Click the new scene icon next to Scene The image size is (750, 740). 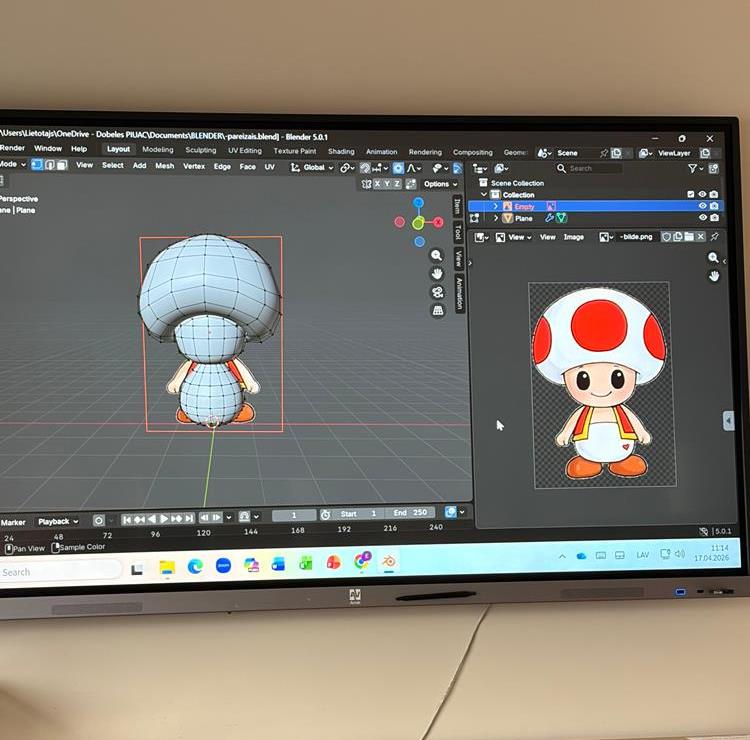coord(617,153)
